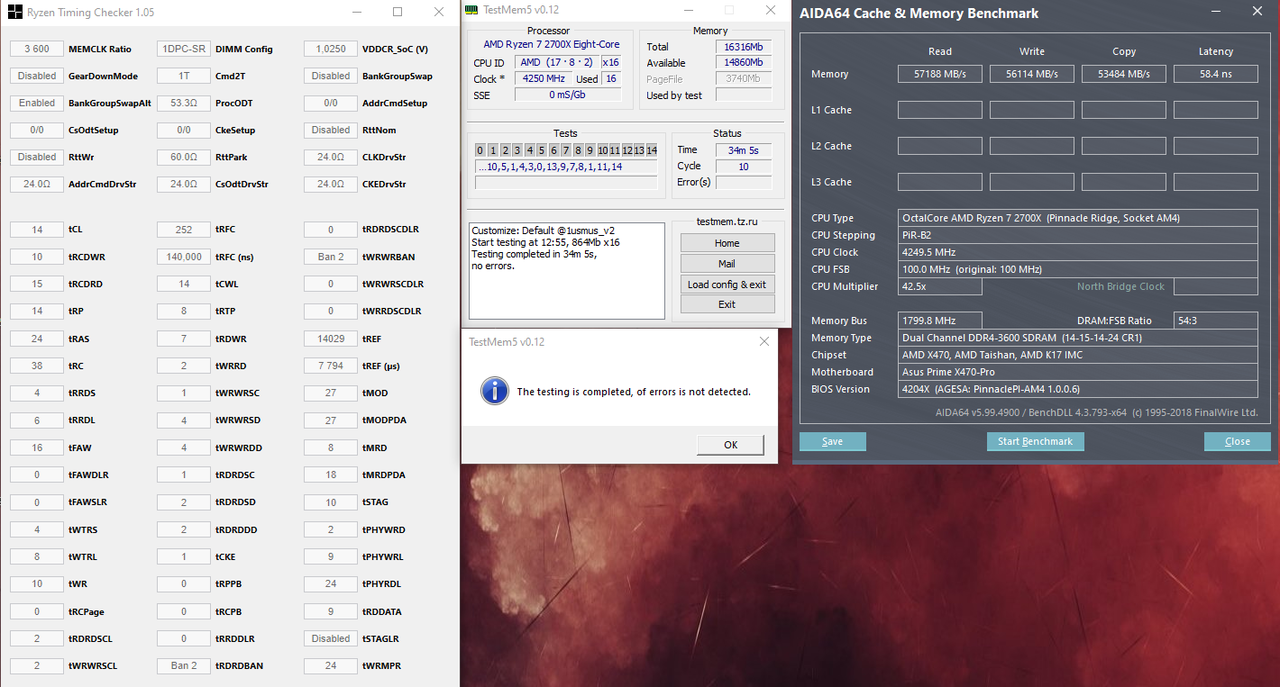Click the Mail button in TestMem5
The width and height of the screenshot is (1280, 687).
pyautogui.click(x=727, y=264)
